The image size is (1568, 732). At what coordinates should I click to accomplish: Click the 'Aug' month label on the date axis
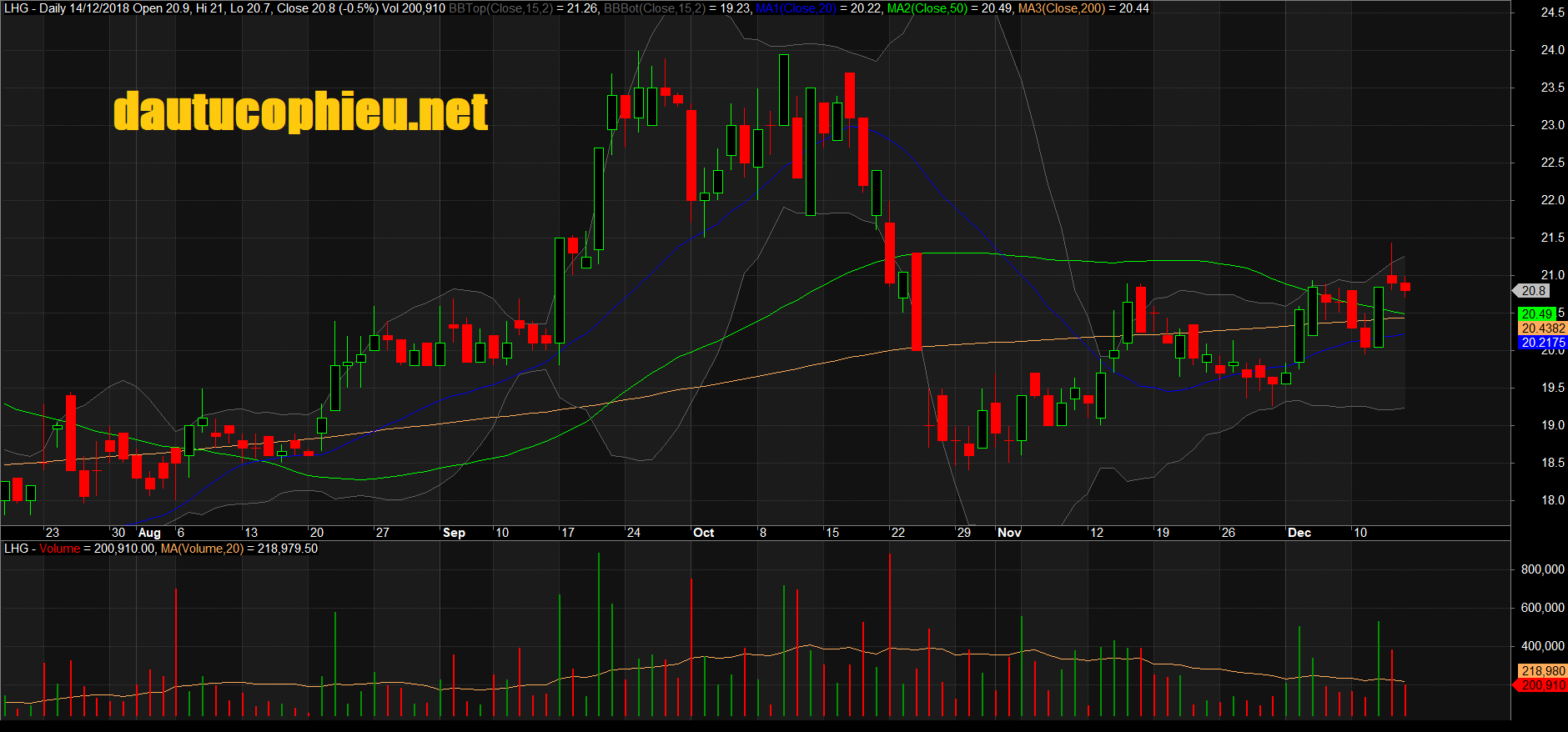click(149, 533)
